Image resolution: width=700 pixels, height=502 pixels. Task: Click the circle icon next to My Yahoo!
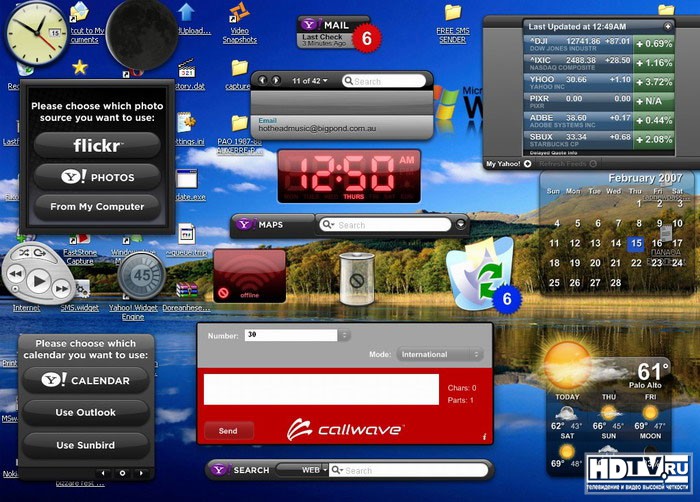pyautogui.click(x=527, y=164)
